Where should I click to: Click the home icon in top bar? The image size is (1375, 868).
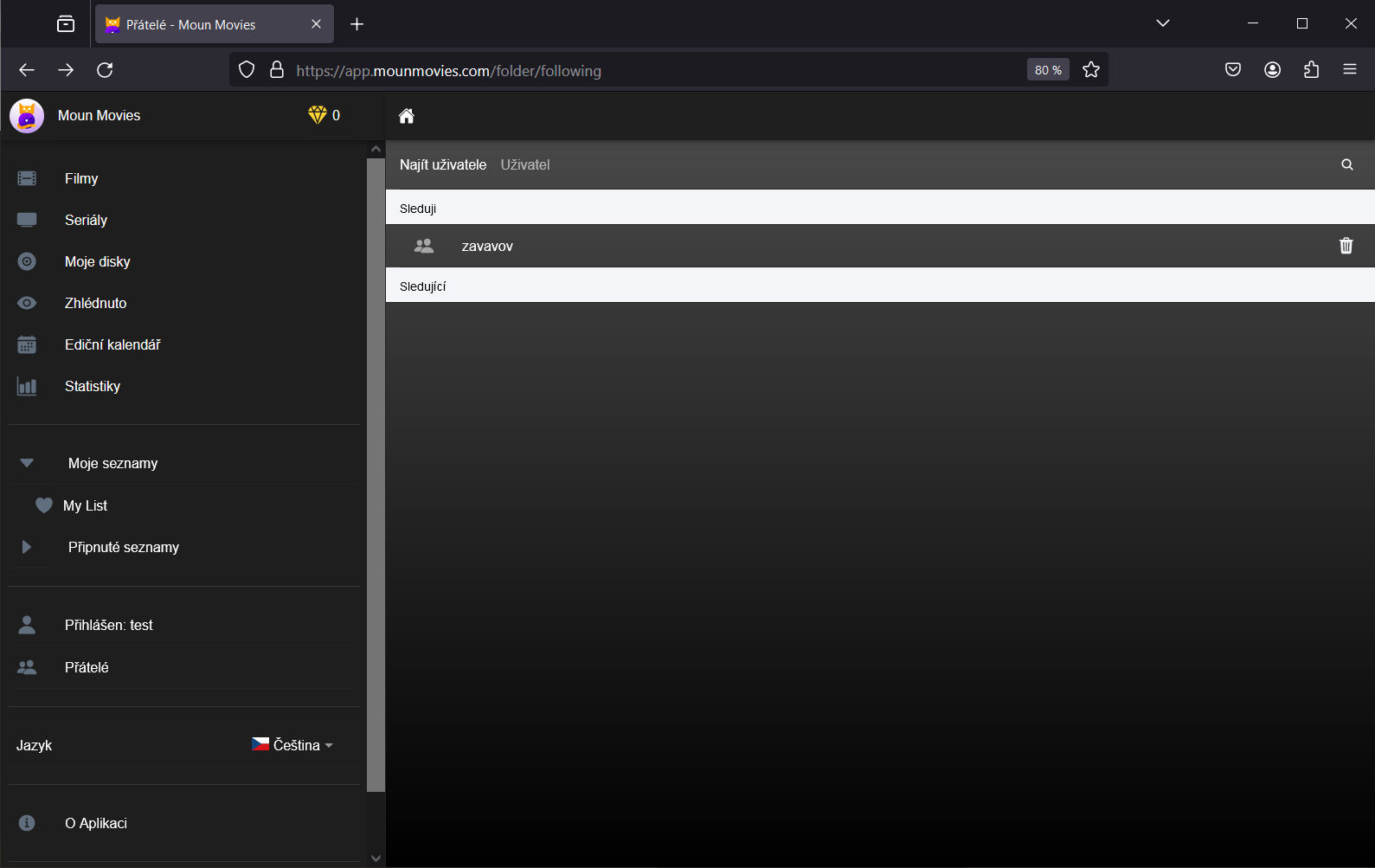pos(407,116)
